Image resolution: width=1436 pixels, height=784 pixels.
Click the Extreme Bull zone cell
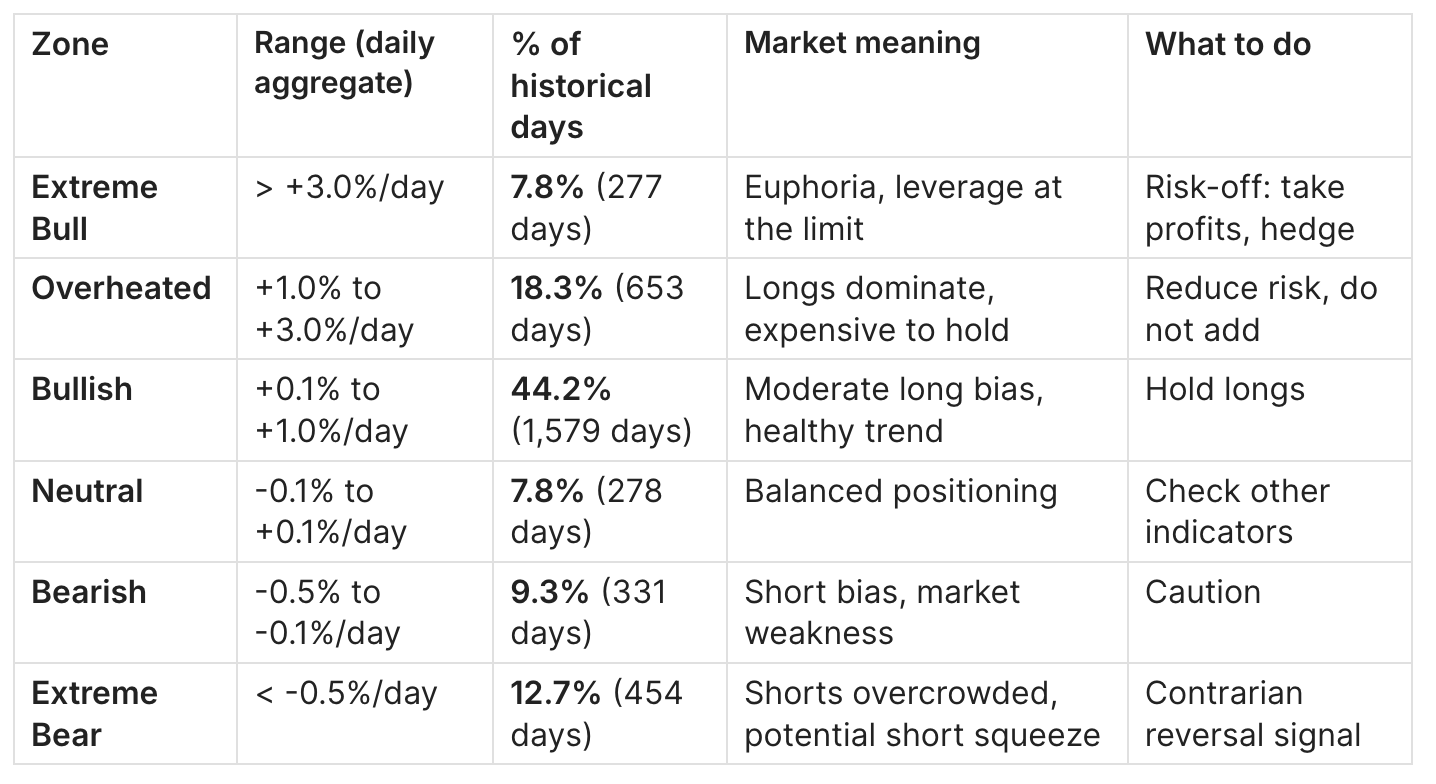[95, 208]
